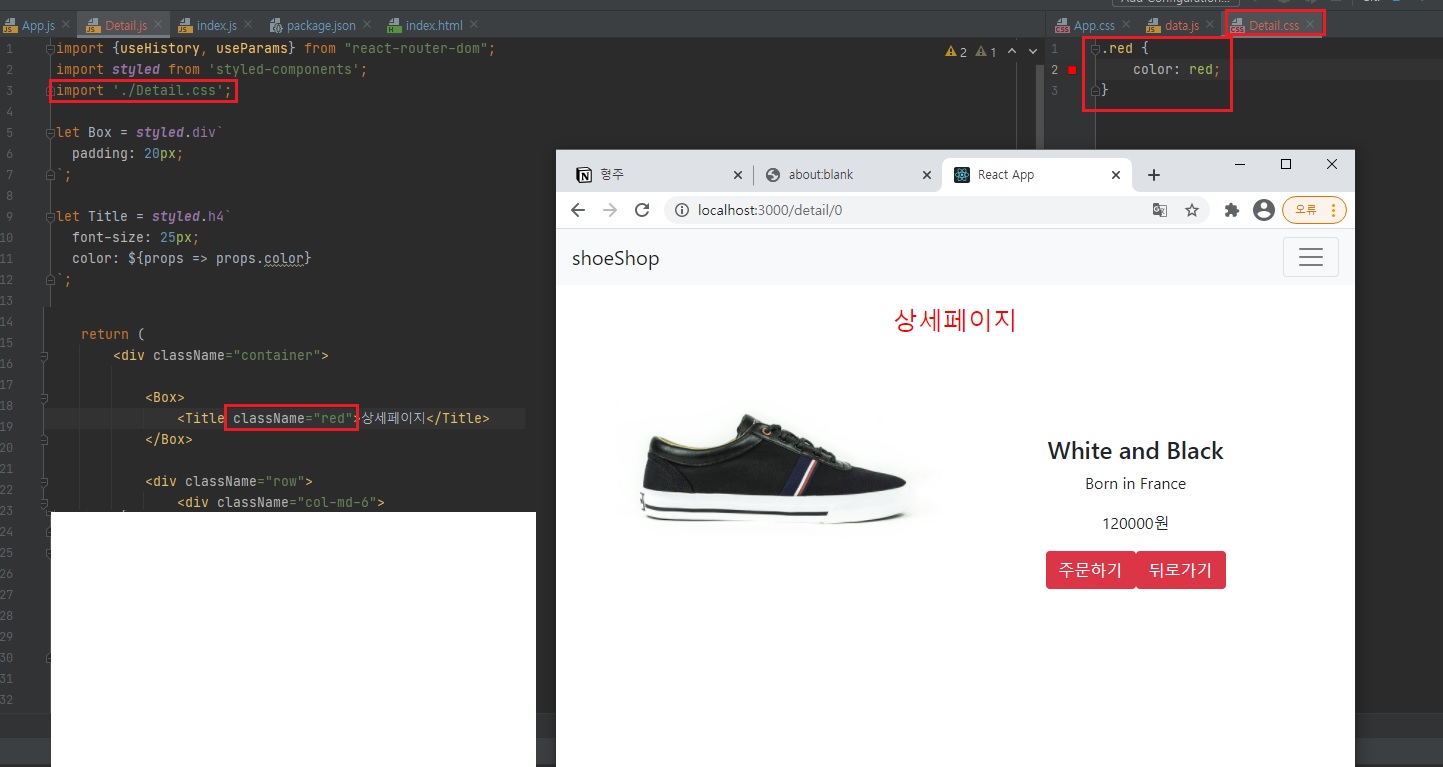Click the Chrome address bar URL field
This screenshot has height=767, width=1443.
pyautogui.click(x=910, y=210)
